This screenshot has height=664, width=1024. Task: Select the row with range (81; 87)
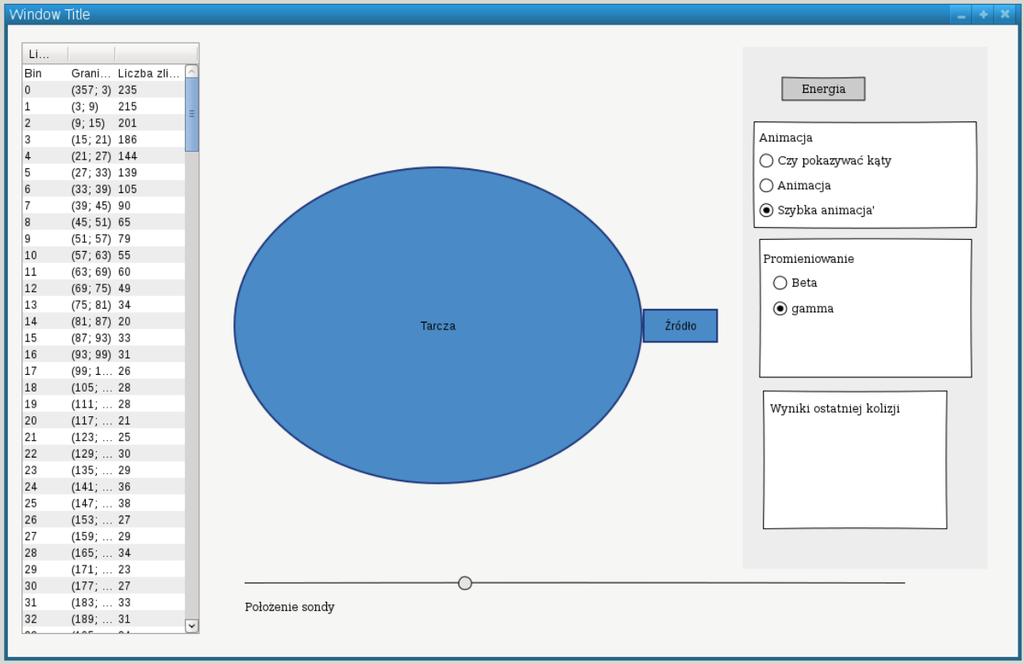[x=104, y=321]
